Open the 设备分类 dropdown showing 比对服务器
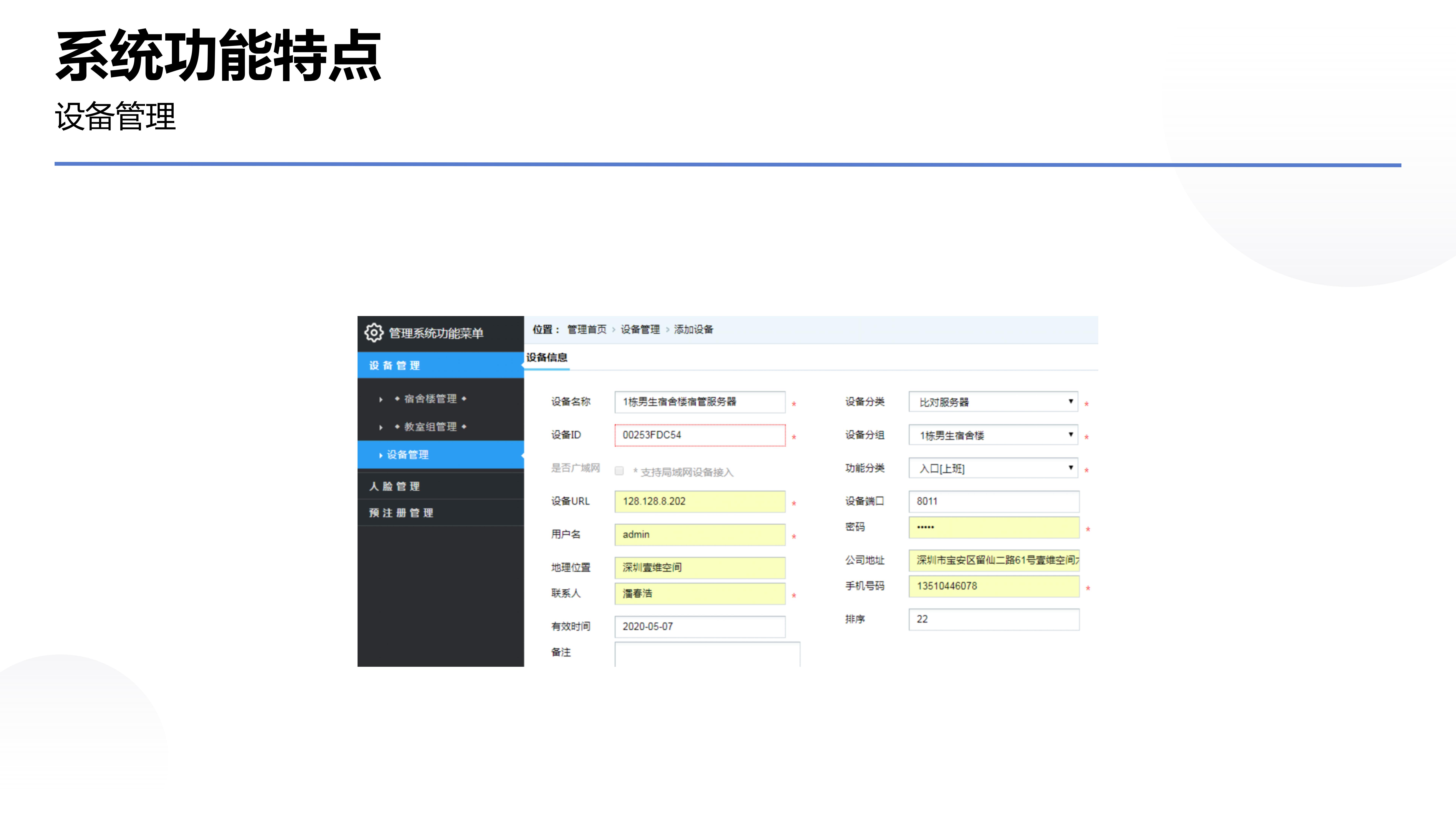1456x819 pixels. 993,402
